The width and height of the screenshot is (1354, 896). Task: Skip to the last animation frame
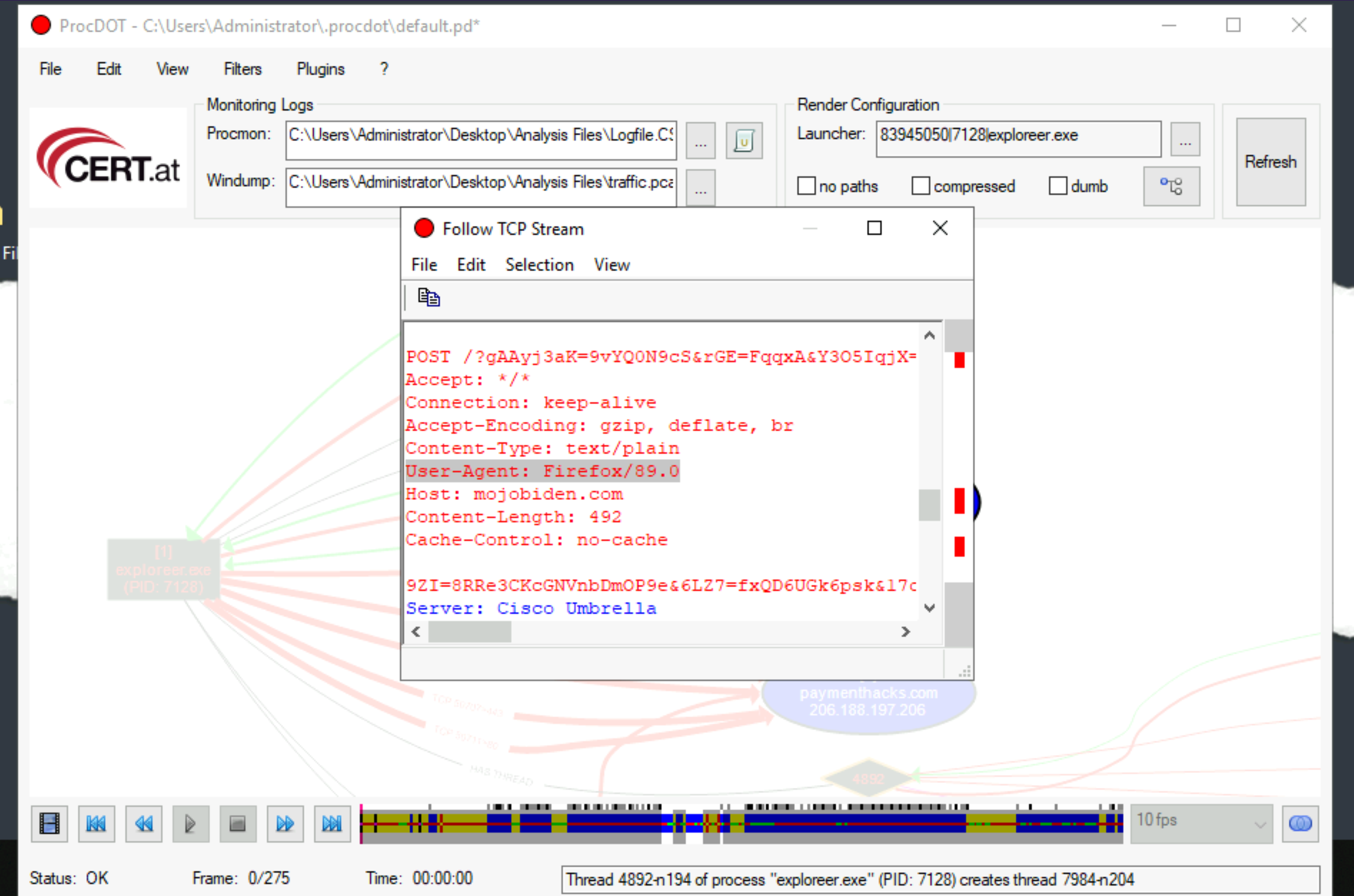pos(332,824)
